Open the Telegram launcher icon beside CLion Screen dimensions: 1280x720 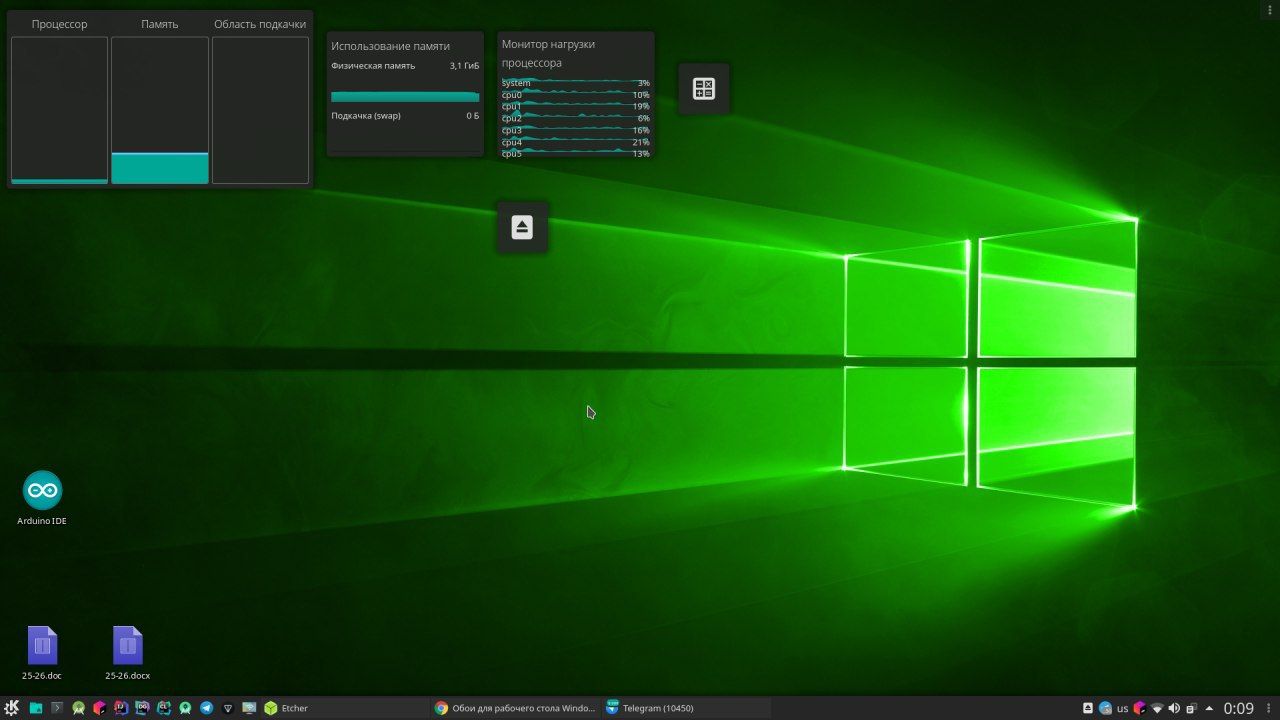coord(206,708)
